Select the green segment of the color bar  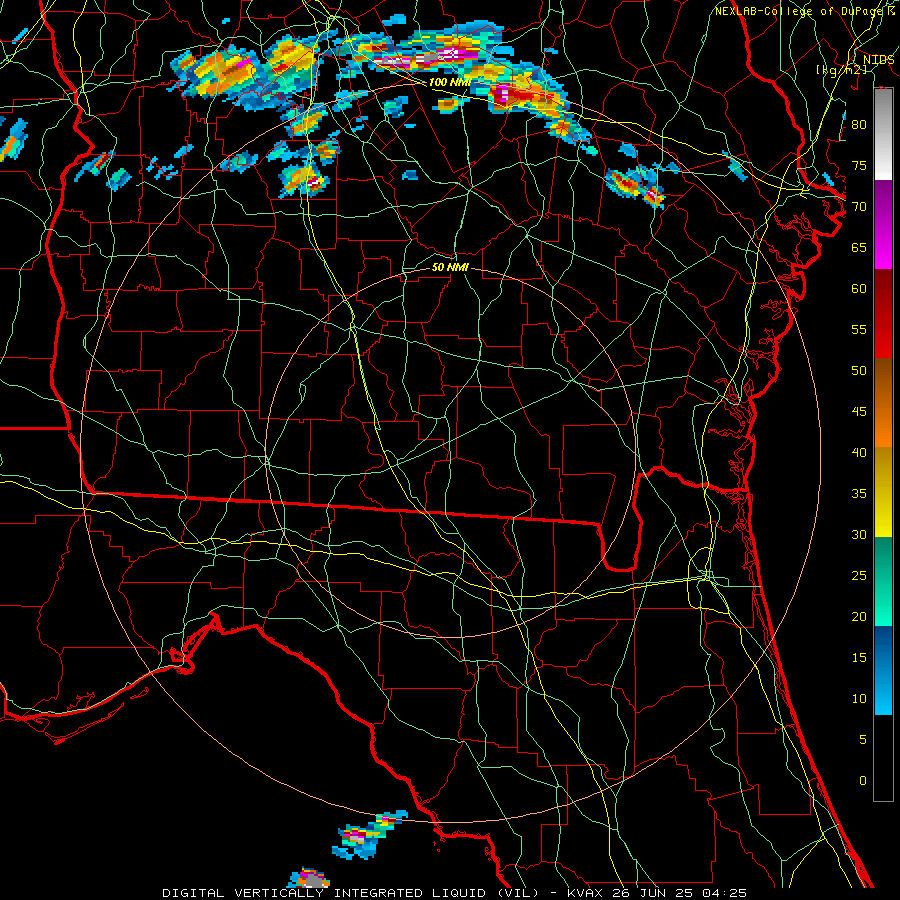point(883,581)
